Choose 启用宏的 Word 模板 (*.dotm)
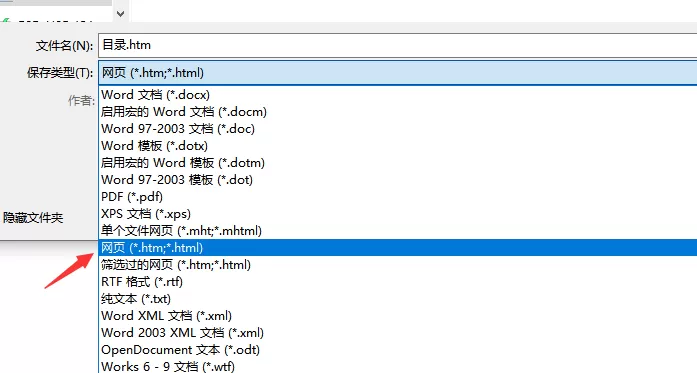Viewport: 697px width, 373px height. (x=397, y=163)
